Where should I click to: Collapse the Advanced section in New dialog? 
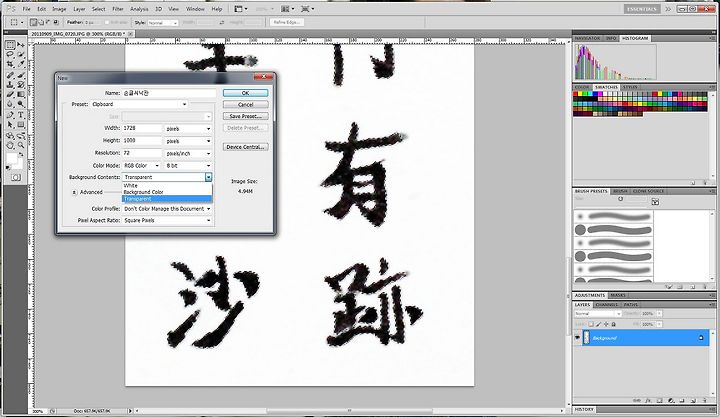coord(74,192)
